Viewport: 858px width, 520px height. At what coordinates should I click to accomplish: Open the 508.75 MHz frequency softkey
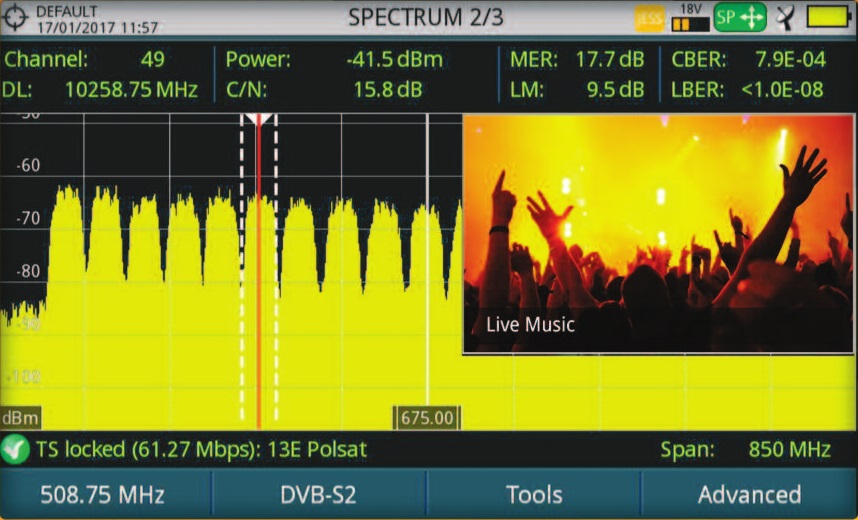coord(106,494)
